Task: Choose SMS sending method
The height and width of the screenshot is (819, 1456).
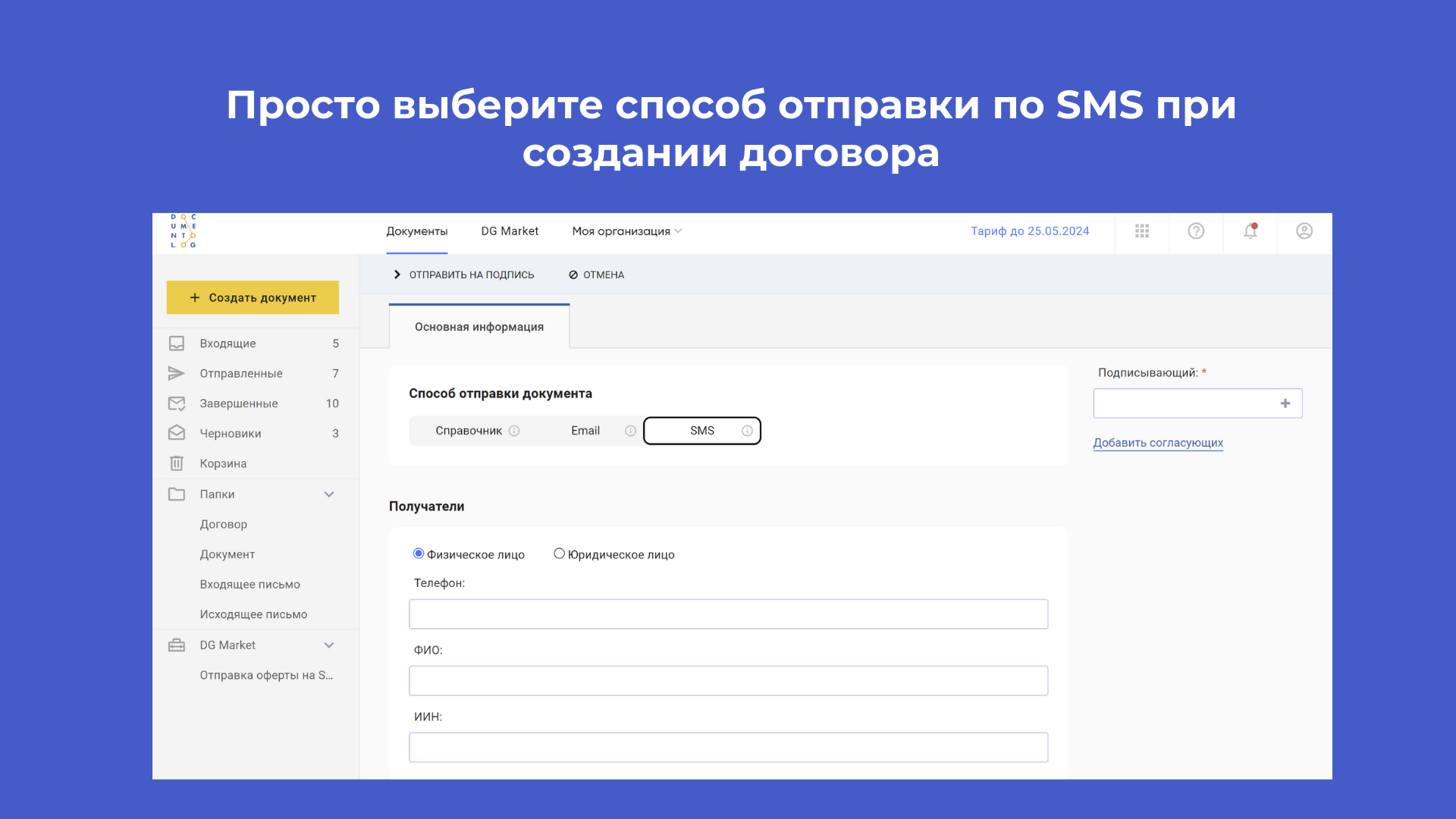Action: click(702, 431)
